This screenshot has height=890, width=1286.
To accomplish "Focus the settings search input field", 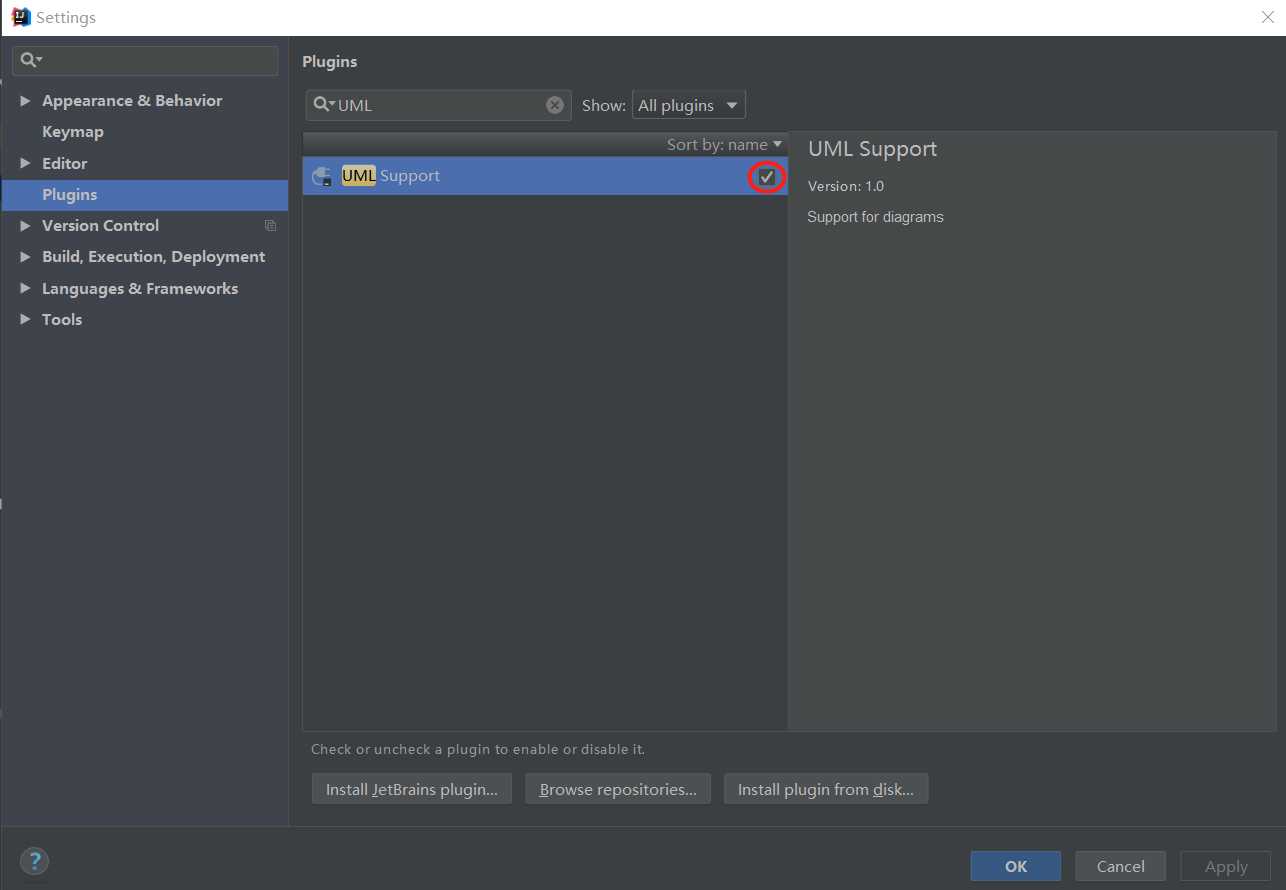I will pos(145,60).
